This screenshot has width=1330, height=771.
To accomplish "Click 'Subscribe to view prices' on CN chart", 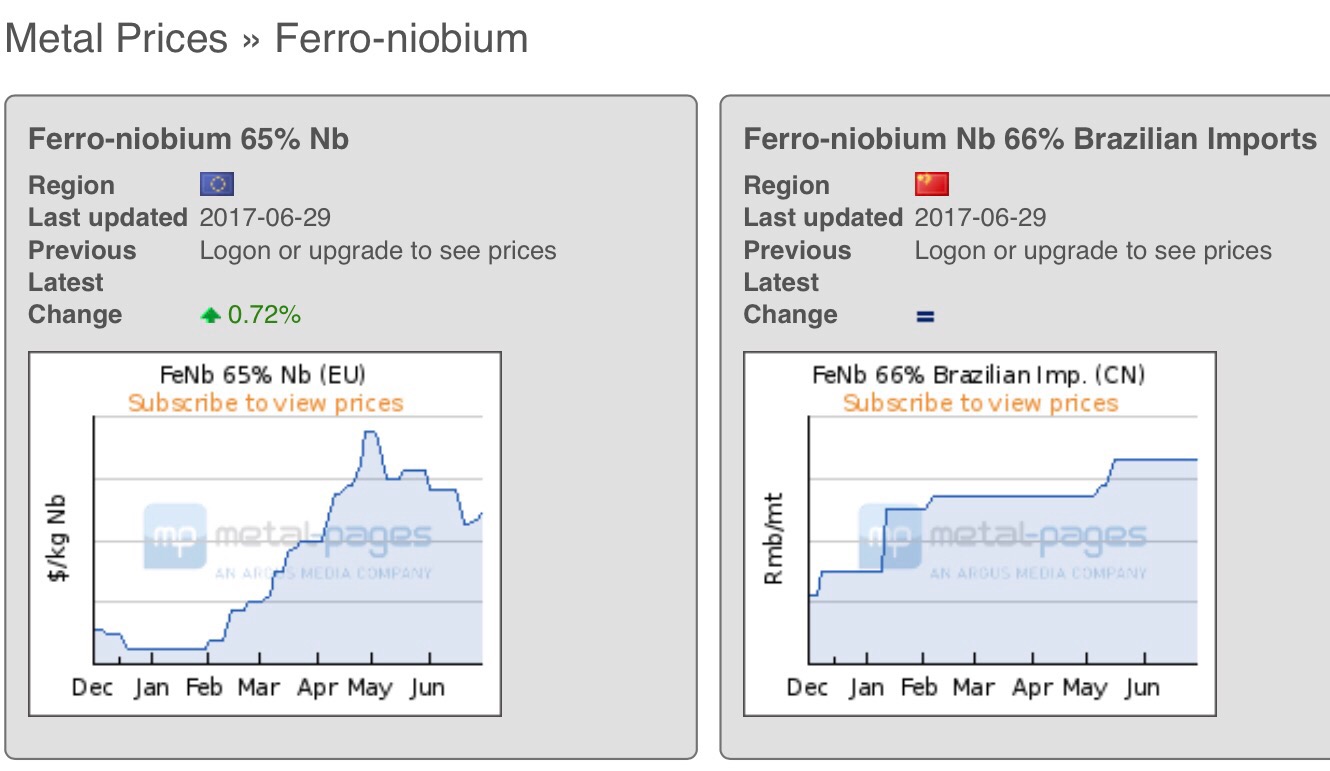I will [980, 403].
